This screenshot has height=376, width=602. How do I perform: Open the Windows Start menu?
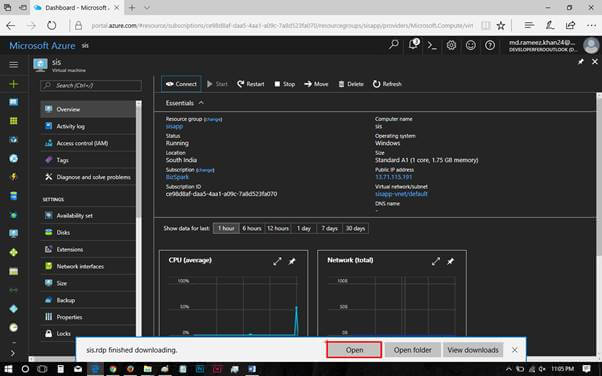[x=8, y=369]
